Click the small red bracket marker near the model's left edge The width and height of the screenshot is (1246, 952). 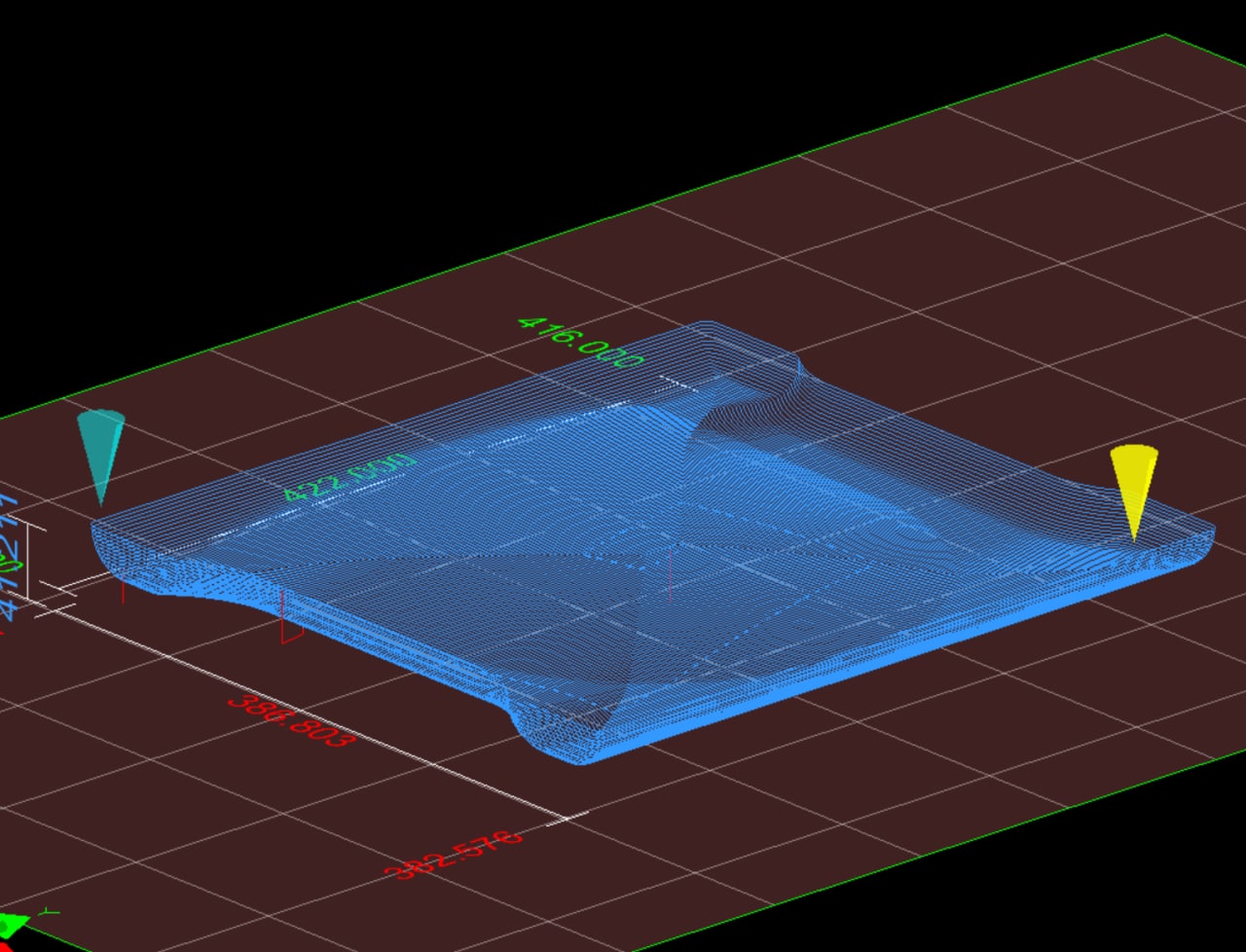point(291,617)
